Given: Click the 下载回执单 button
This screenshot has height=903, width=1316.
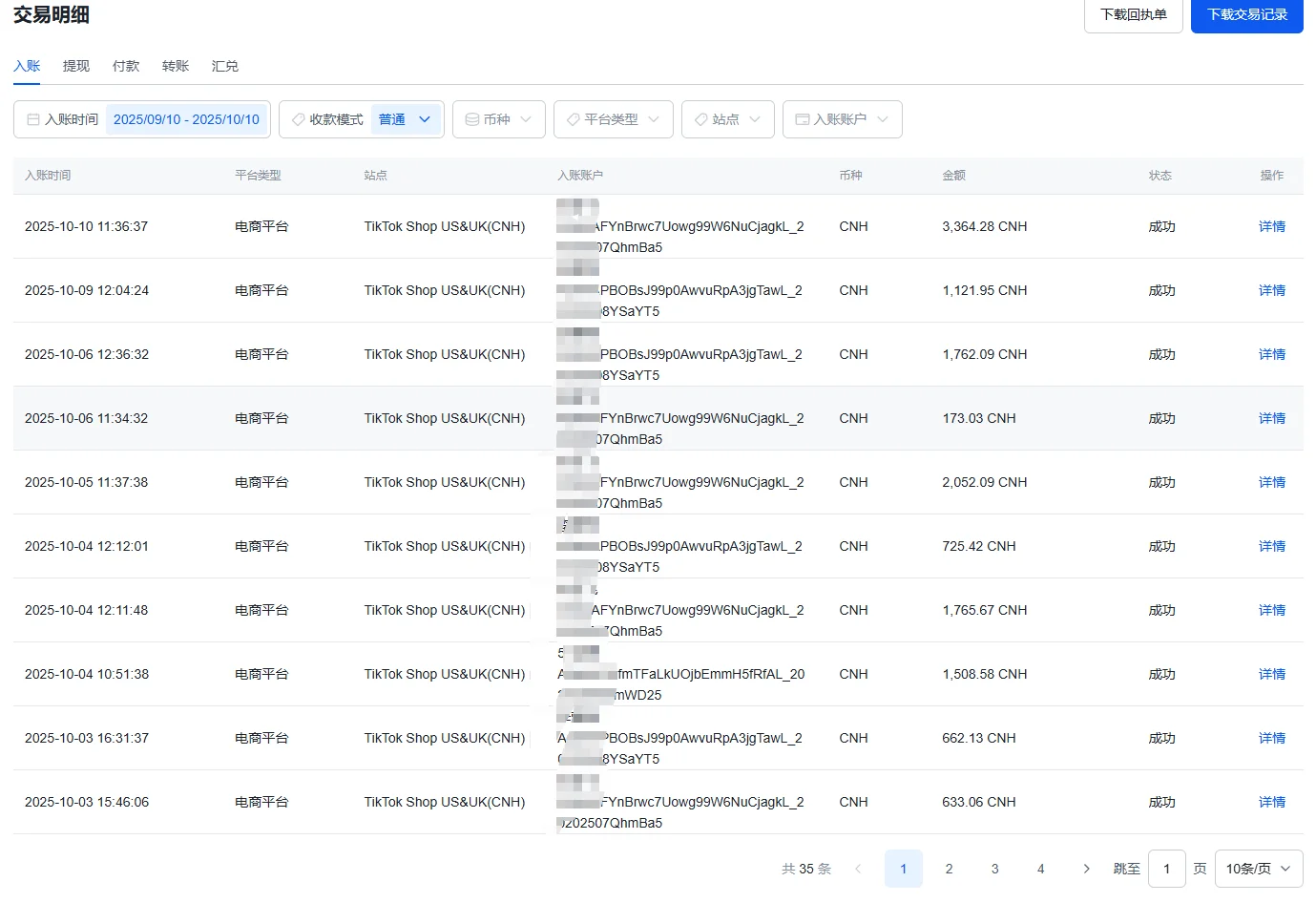Looking at the screenshot, I should tap(1134, 14).
